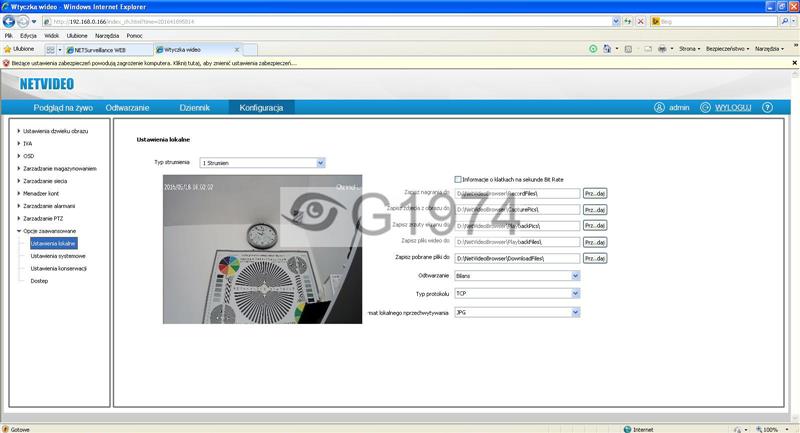Open the Edycja menu

(28, 36)
